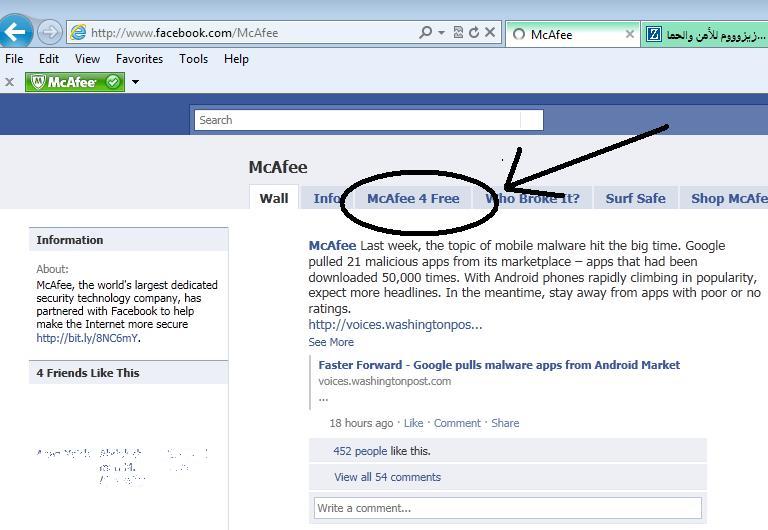View all 54 comments
The image size is (768, 530).
click(387, 477)
